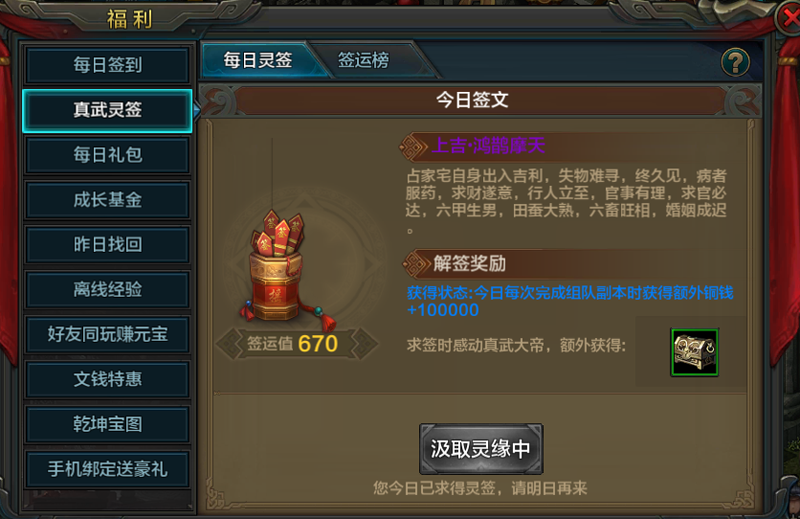Viewport: 800px width, 519px height.
Task: Click the question mark help icon
Action: 735,62
